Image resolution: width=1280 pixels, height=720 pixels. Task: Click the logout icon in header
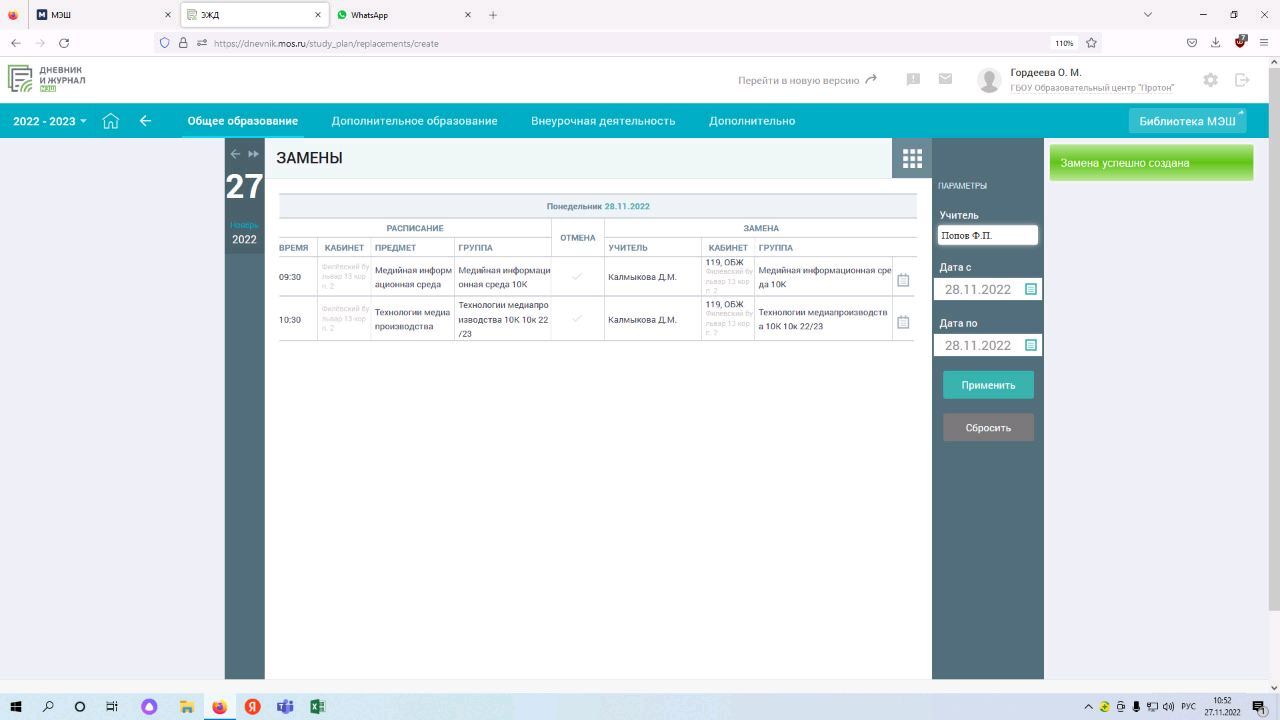point(1242,80)
